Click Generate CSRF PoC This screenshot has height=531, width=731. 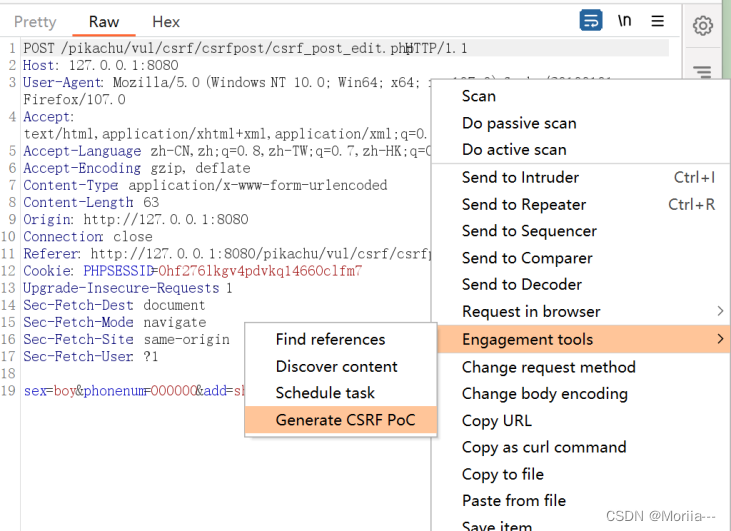coord(341,420)
